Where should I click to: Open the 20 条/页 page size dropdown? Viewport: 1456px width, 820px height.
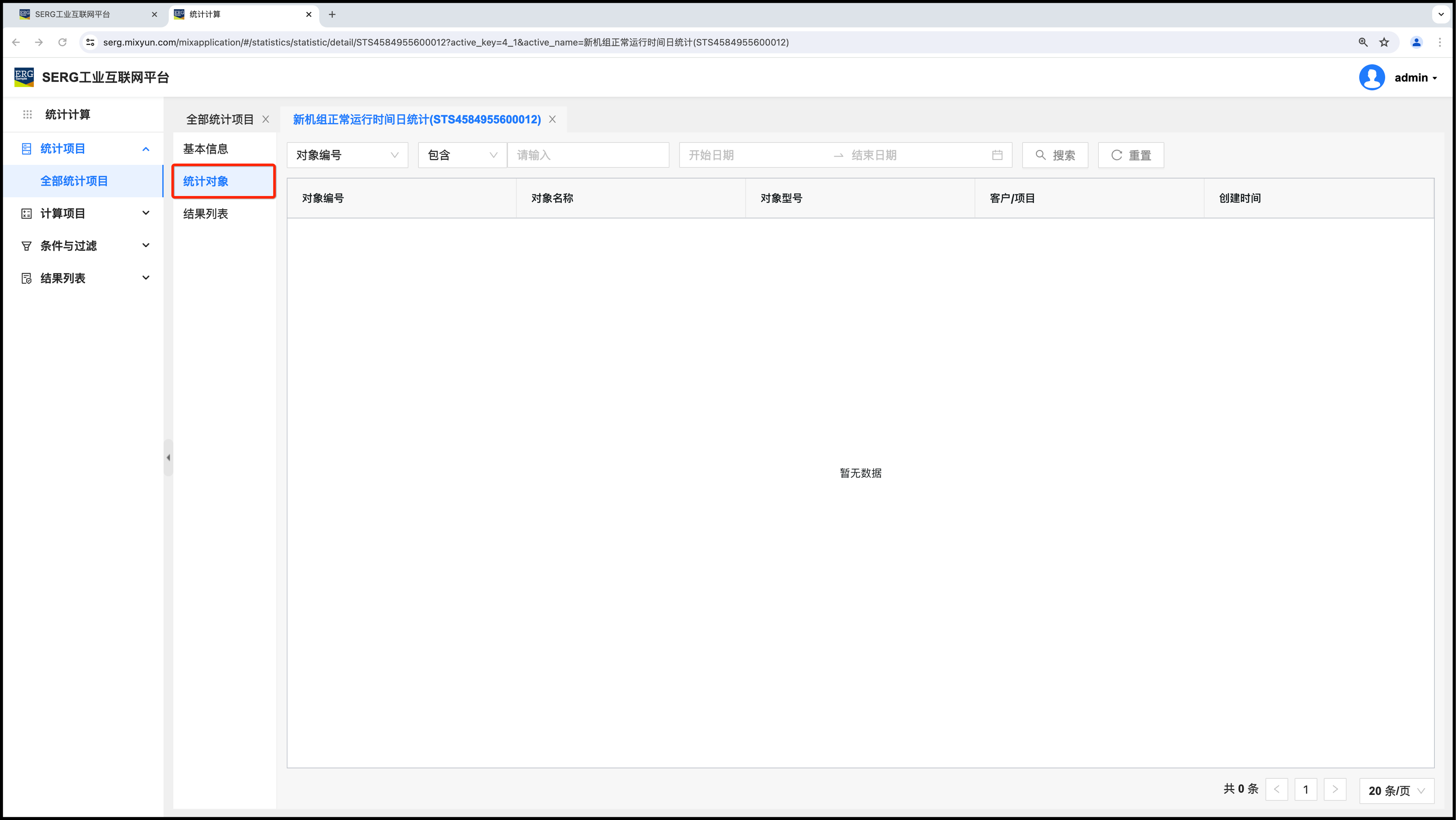tap(1396, 791)
